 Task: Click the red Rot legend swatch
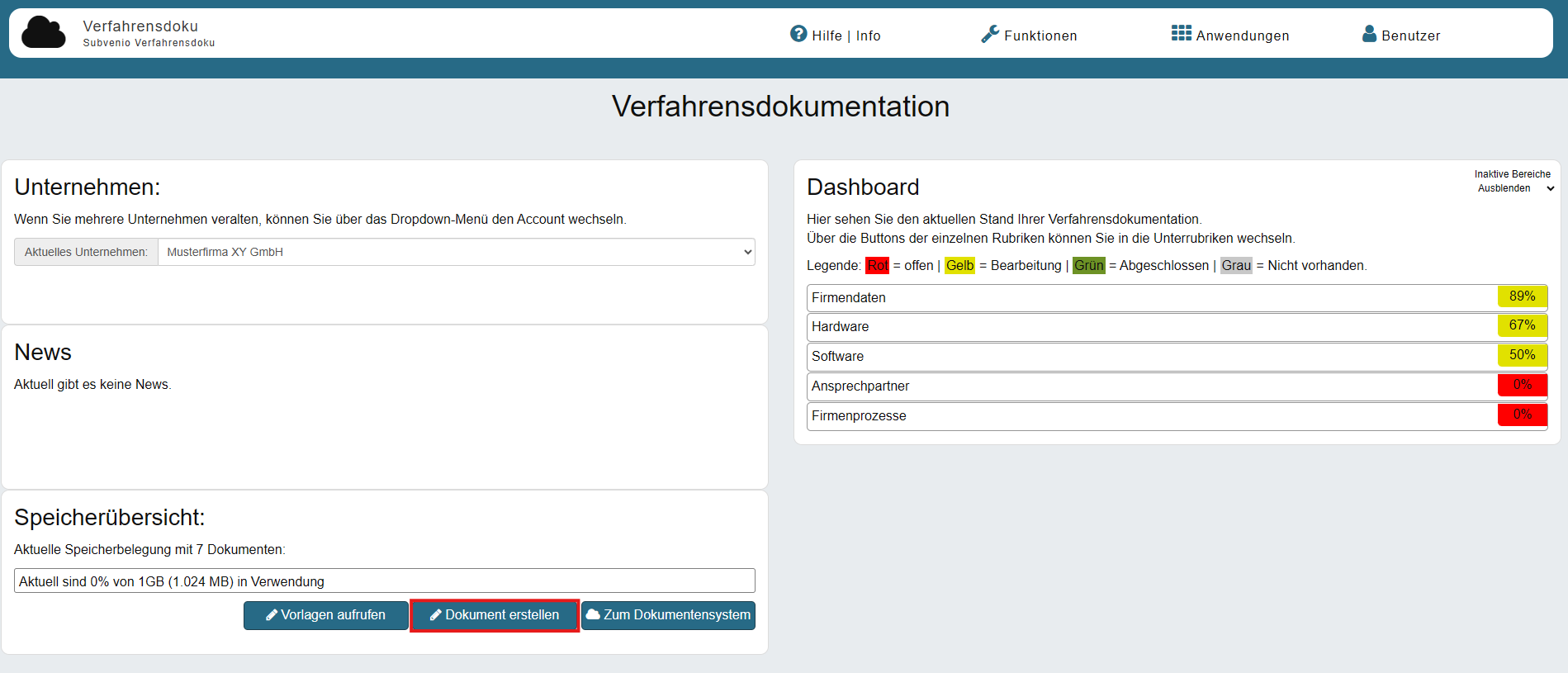click(877, 266)
